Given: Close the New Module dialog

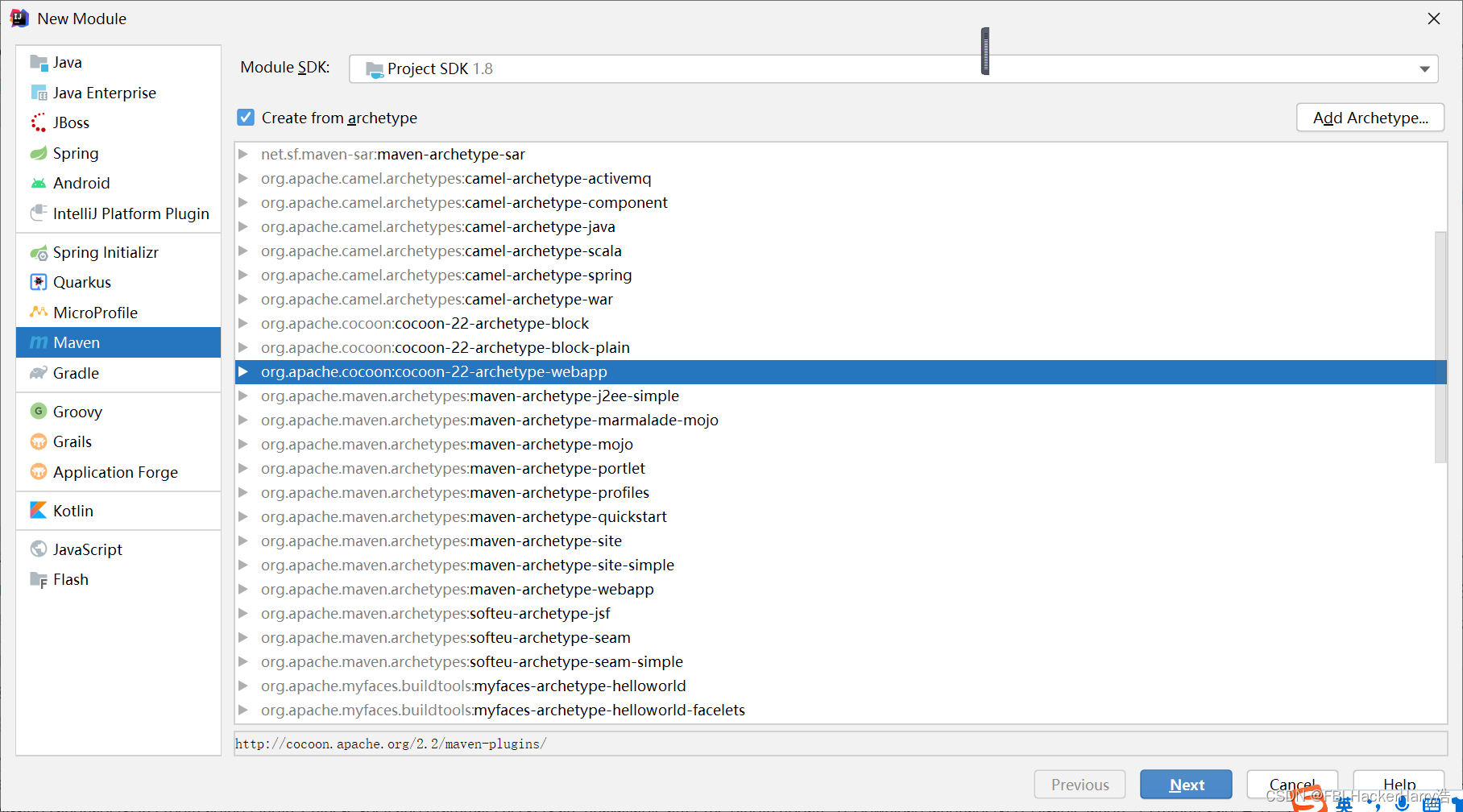Looking at the screenshot, I should pos(1434,19).
